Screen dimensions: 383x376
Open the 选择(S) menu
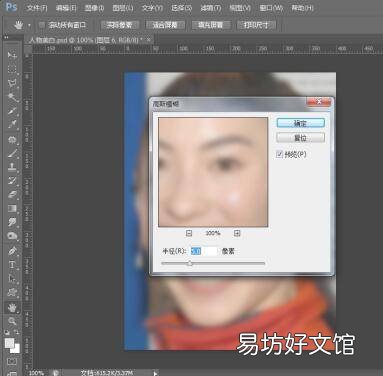click(181, 8)
